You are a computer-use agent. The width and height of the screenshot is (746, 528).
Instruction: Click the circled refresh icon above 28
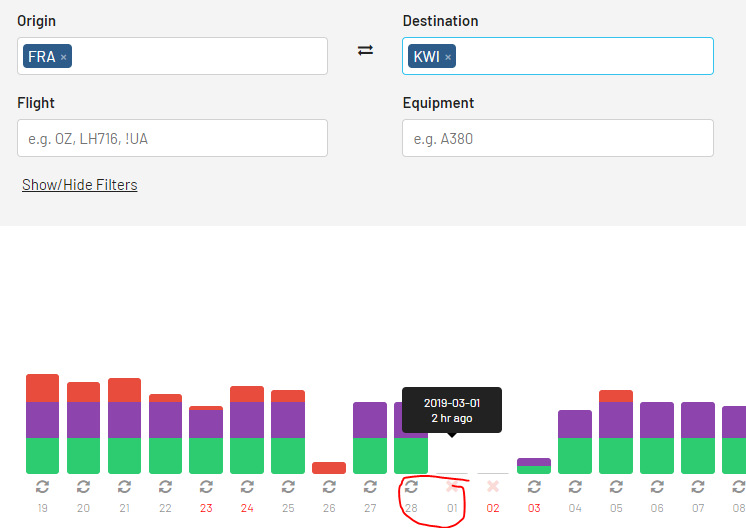411,486
